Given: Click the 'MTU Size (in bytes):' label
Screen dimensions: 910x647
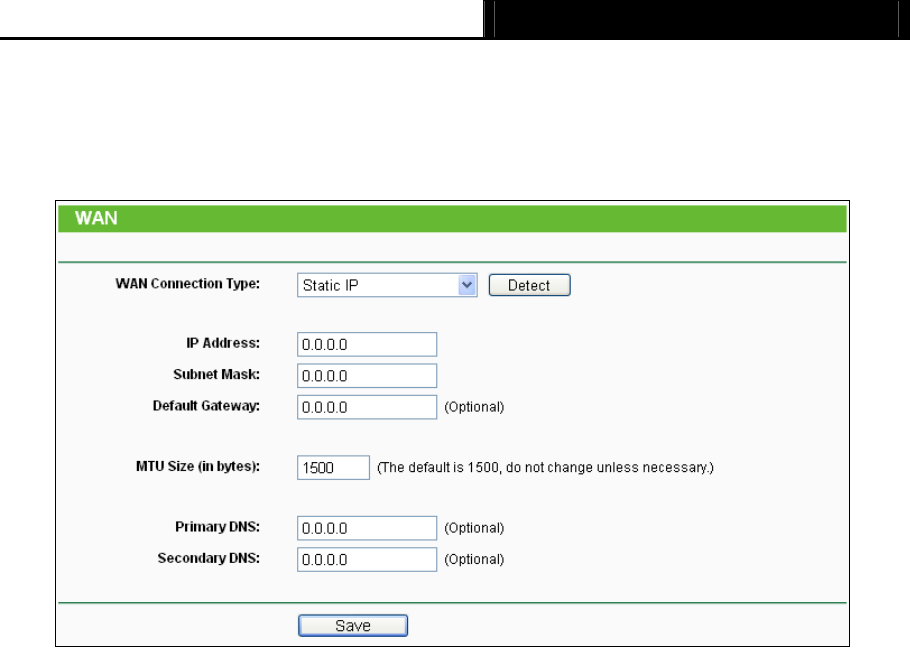Looking at the screenshot, I should pos(198,467).
